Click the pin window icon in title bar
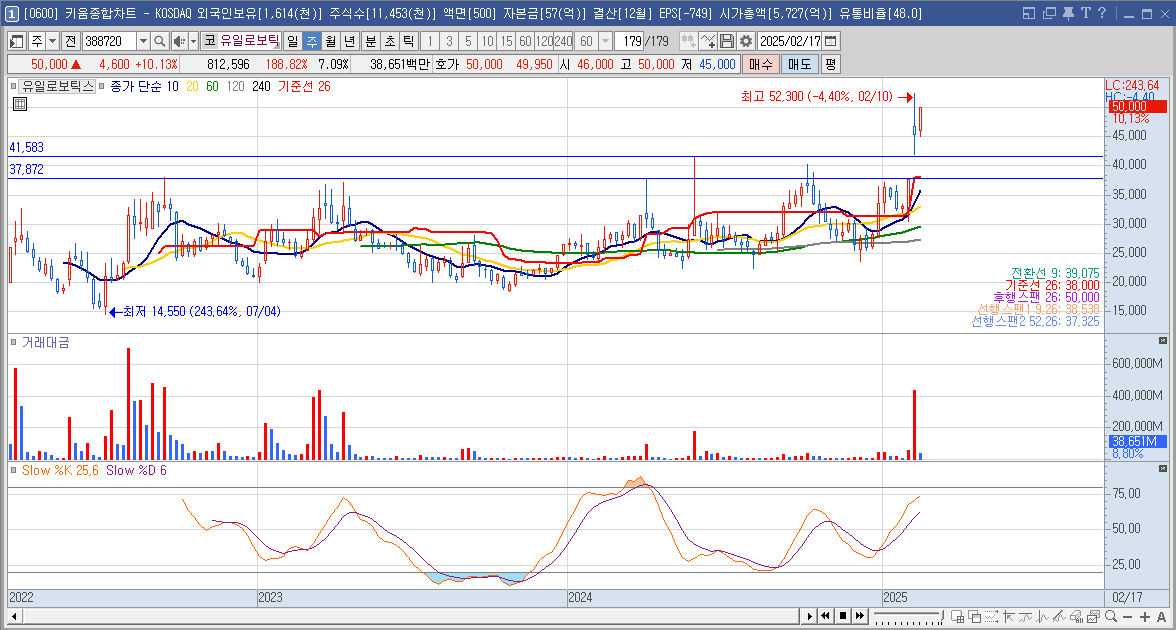 click(1069, 14)
